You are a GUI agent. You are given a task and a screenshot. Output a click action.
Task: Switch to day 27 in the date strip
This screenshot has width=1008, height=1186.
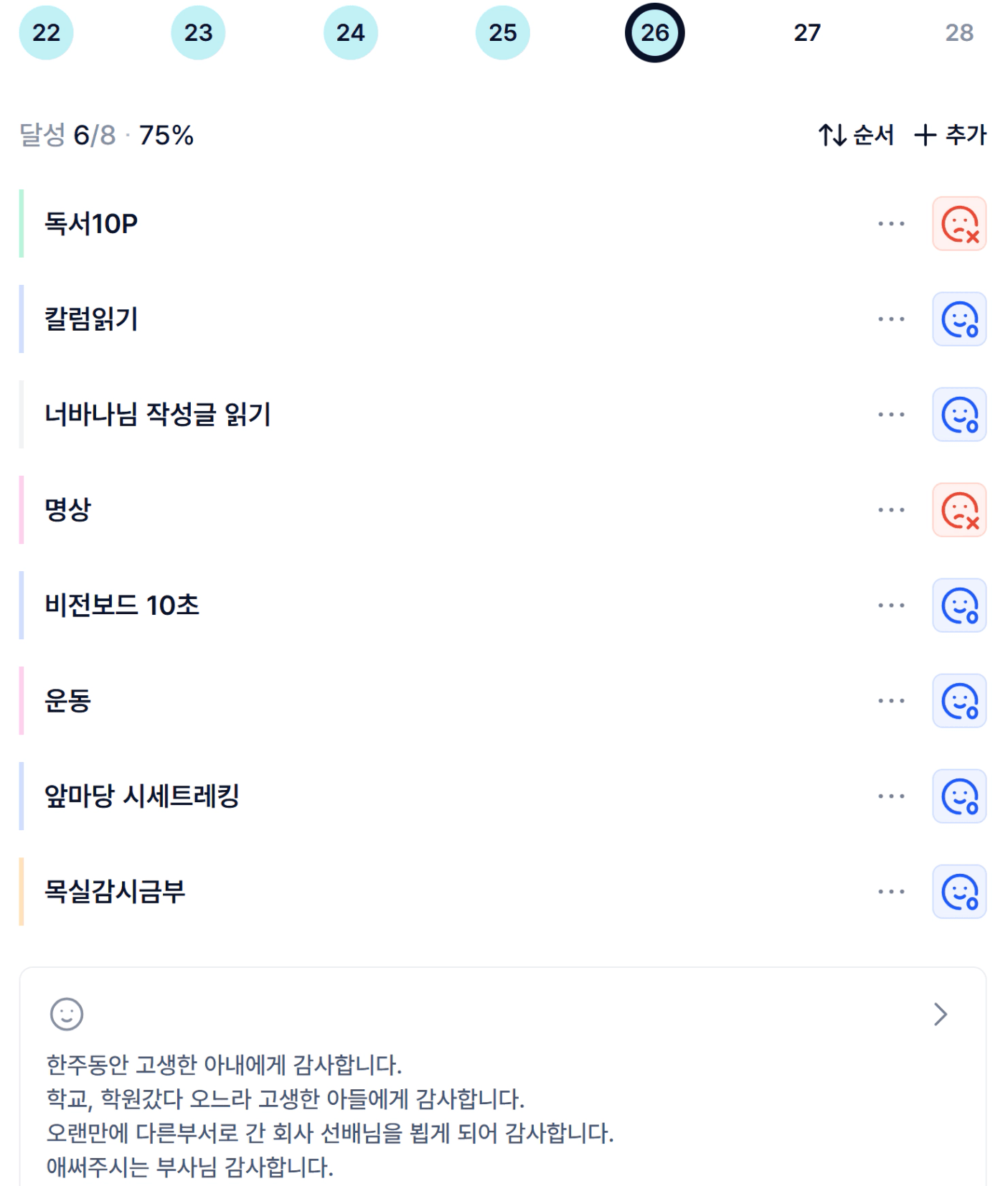(807, 33)
